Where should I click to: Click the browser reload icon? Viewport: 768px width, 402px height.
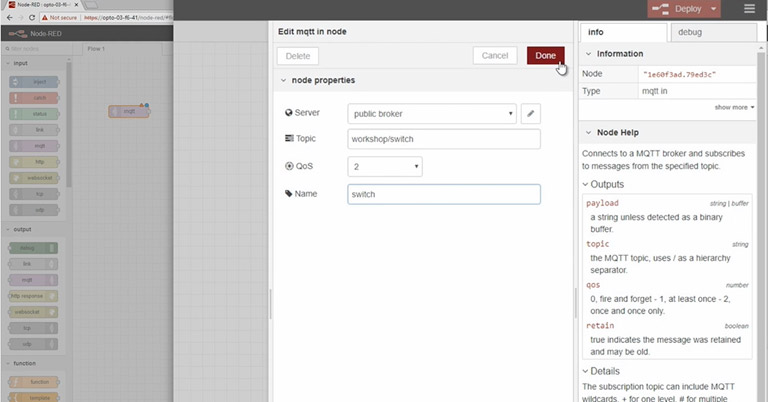point(30,18)
